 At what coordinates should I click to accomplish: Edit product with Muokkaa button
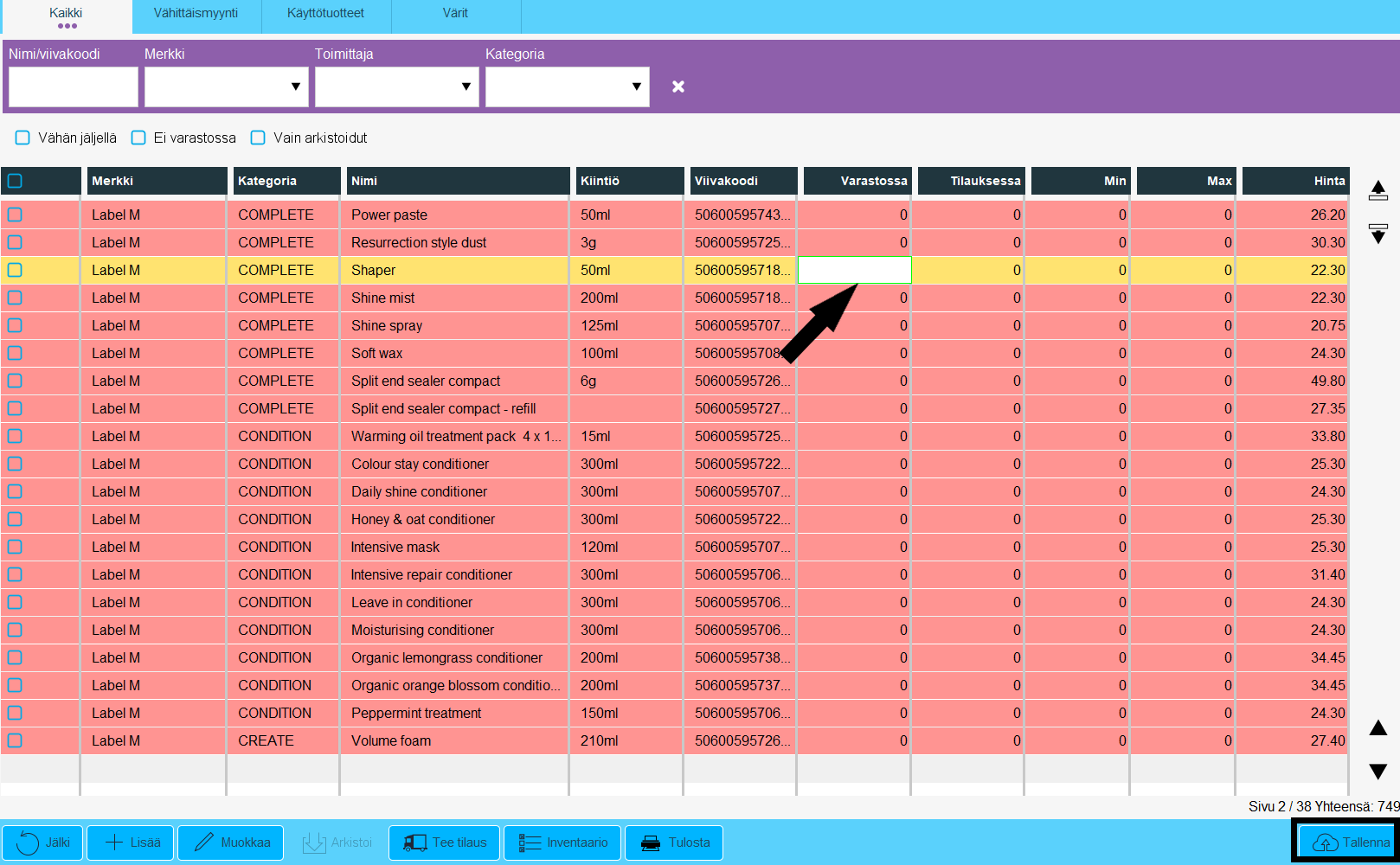231,843
